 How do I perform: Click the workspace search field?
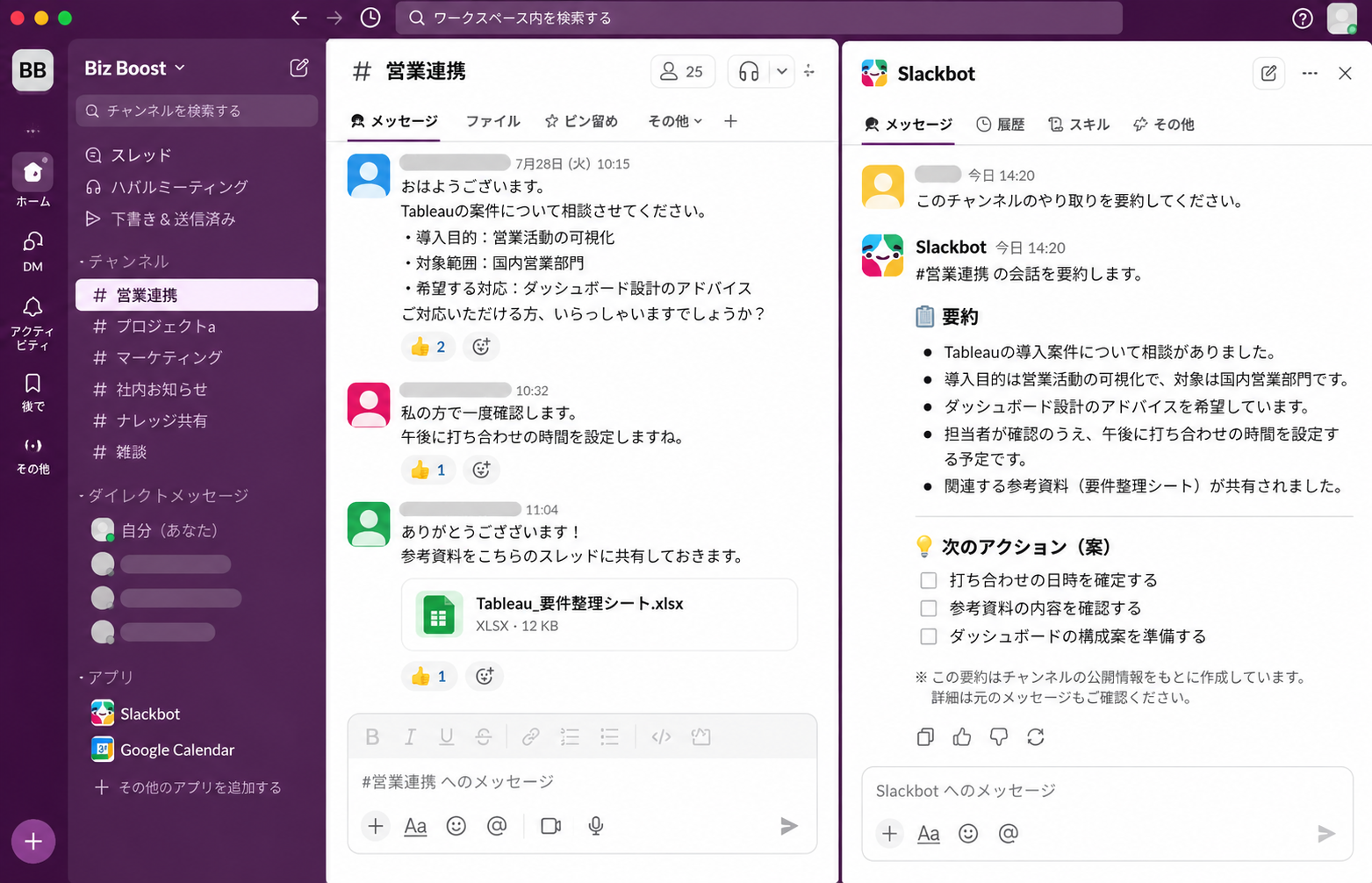759,18
